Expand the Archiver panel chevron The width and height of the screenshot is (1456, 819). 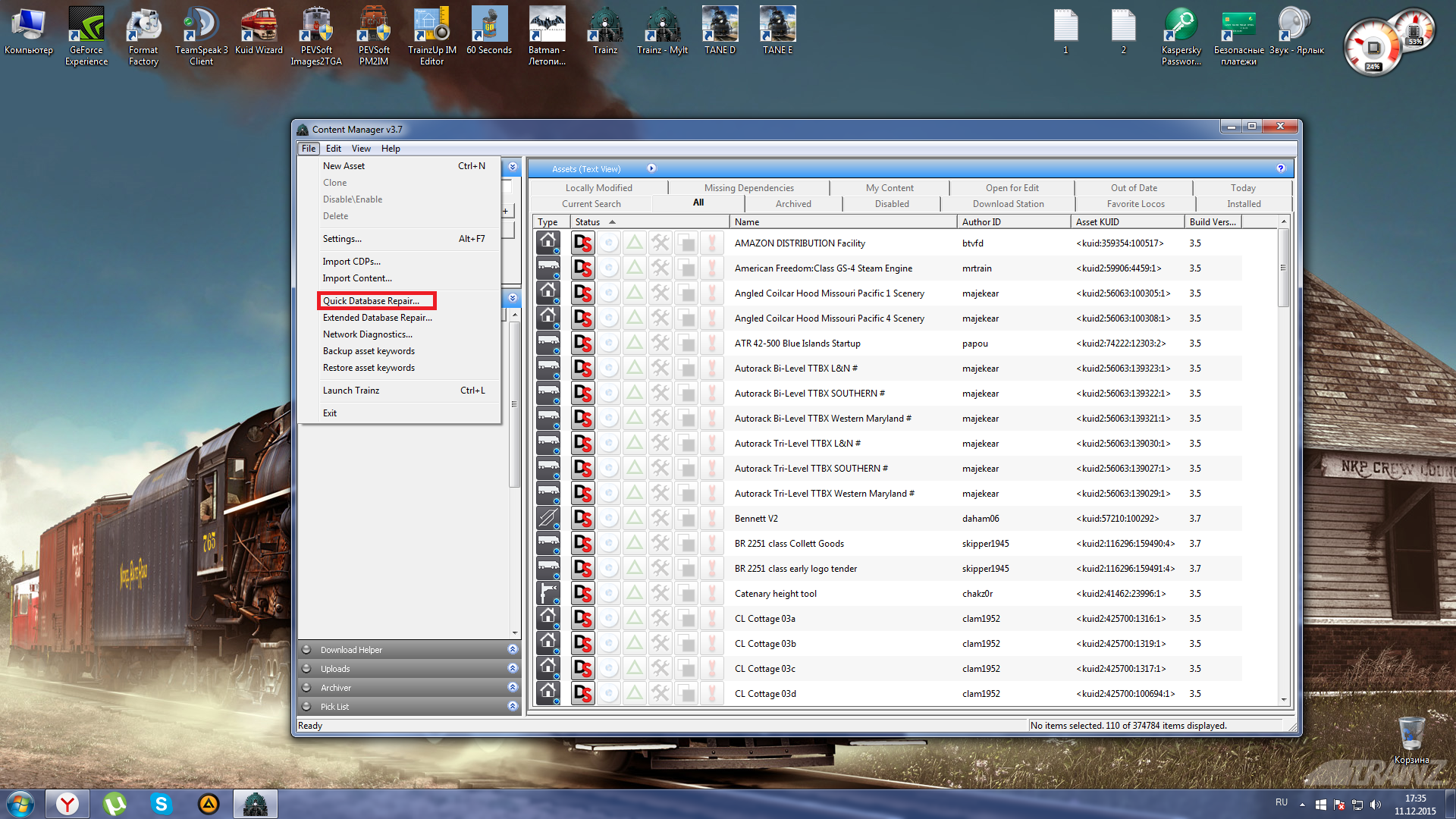click(513, 688)
